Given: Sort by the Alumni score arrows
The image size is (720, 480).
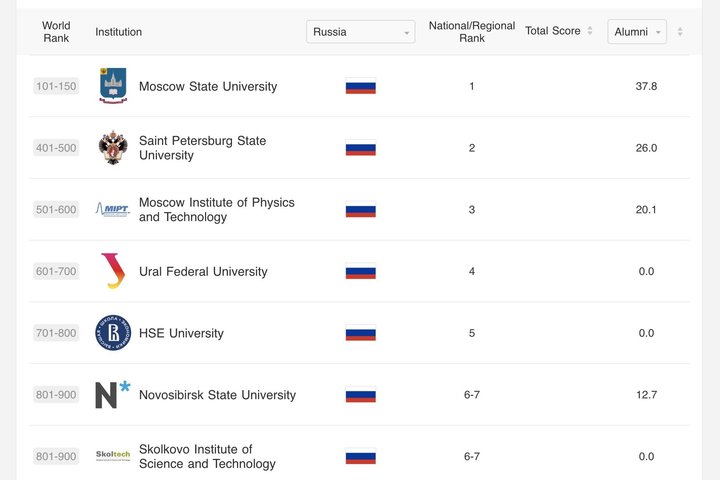Looking at the screenshot, I should coord(680,32).
